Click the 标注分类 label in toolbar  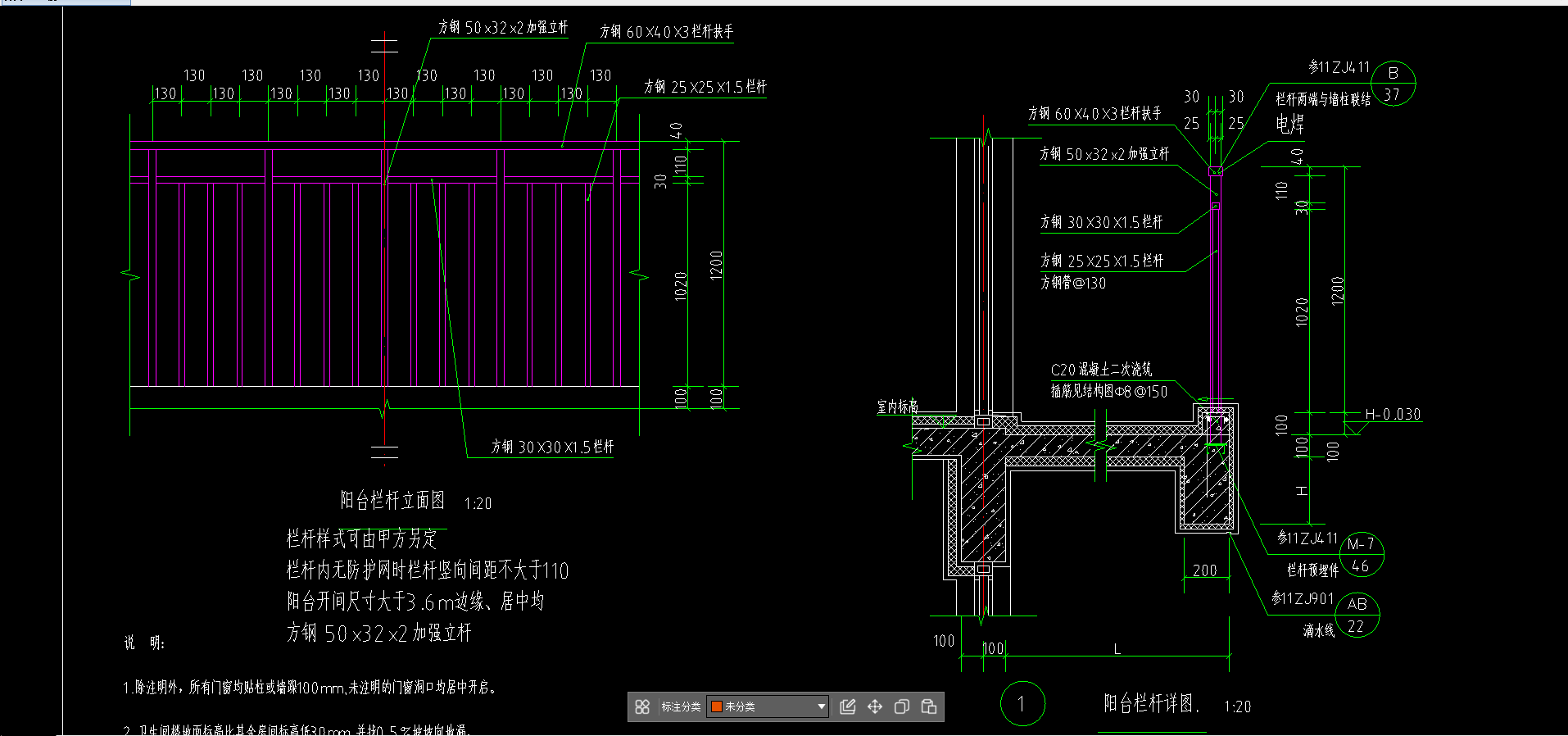coord(681,706)
